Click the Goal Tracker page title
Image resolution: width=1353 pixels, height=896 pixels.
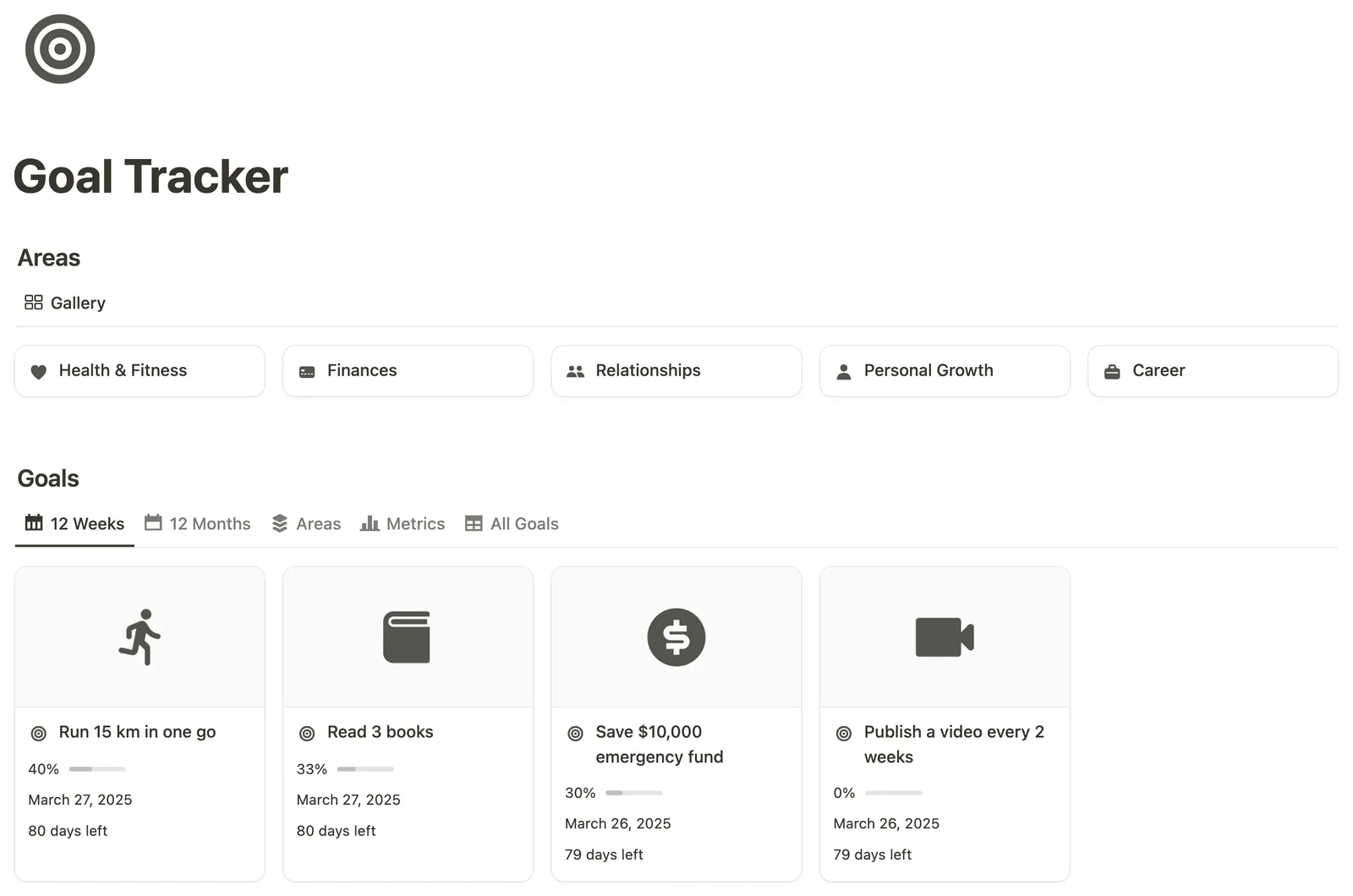pos(151,177)
